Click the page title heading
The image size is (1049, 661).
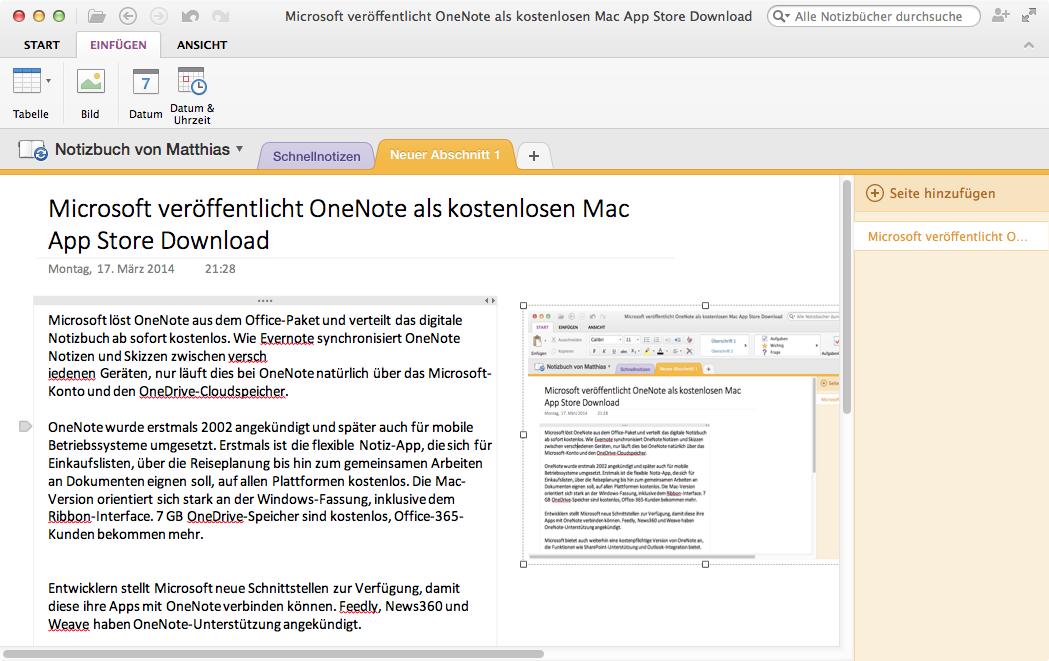(339, 224)
